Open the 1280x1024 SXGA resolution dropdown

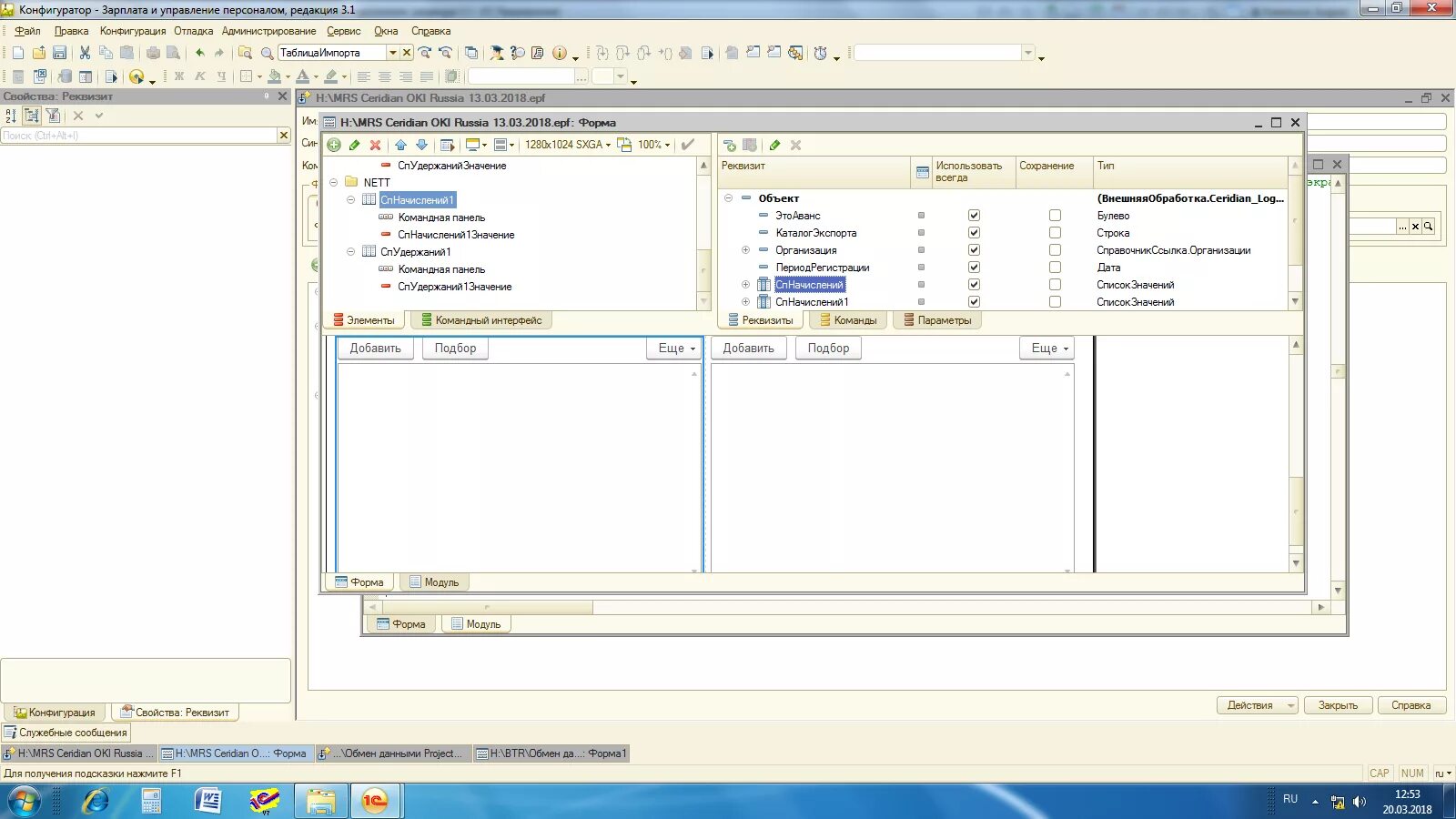(568, 145)
